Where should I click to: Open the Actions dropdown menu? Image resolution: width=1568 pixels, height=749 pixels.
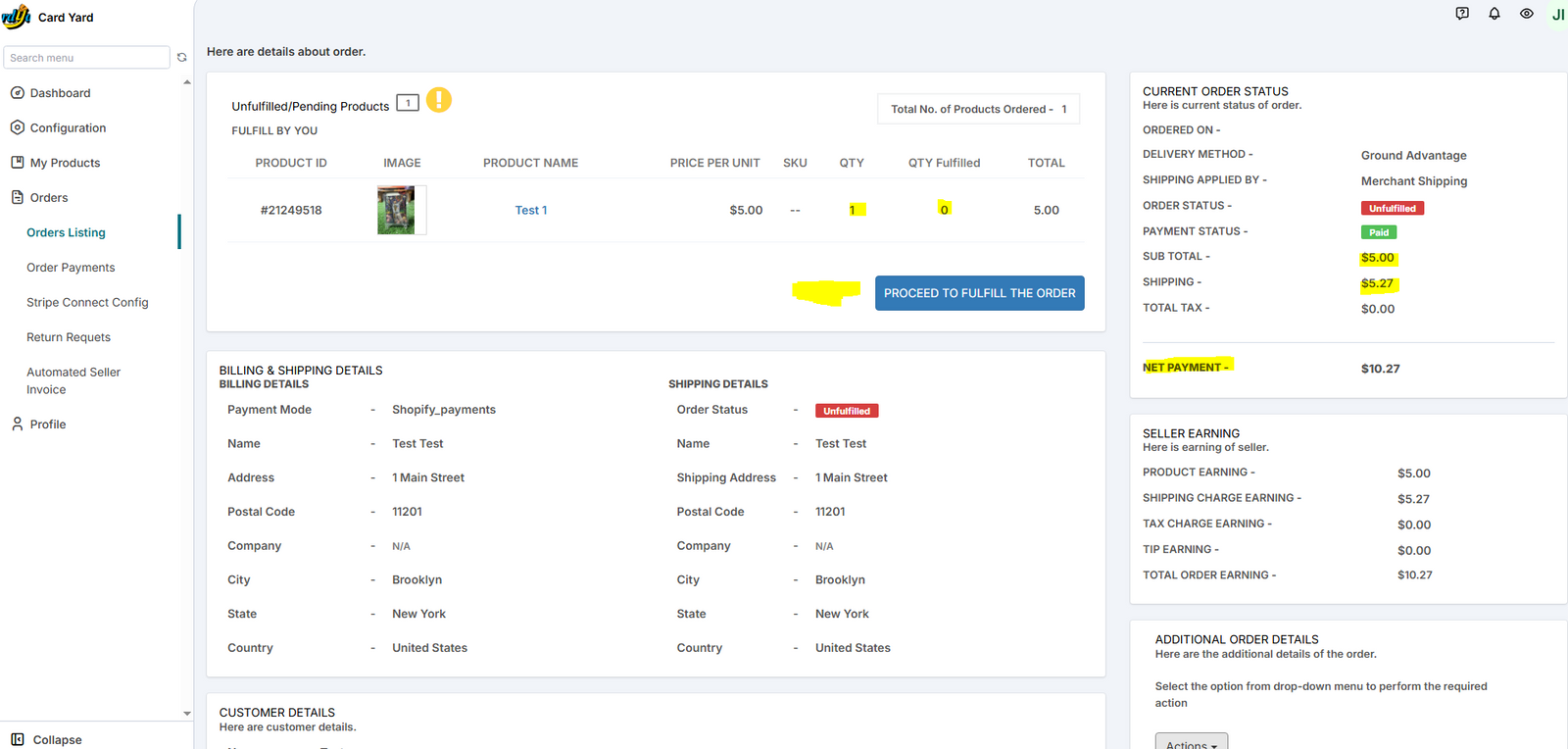(x=1191, y=743)
